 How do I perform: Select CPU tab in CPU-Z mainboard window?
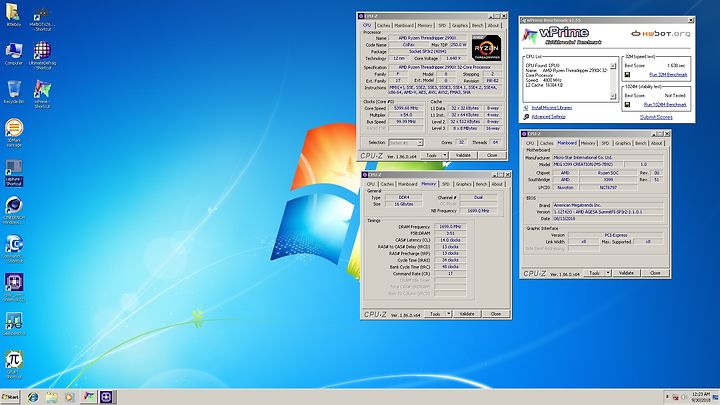530,143
